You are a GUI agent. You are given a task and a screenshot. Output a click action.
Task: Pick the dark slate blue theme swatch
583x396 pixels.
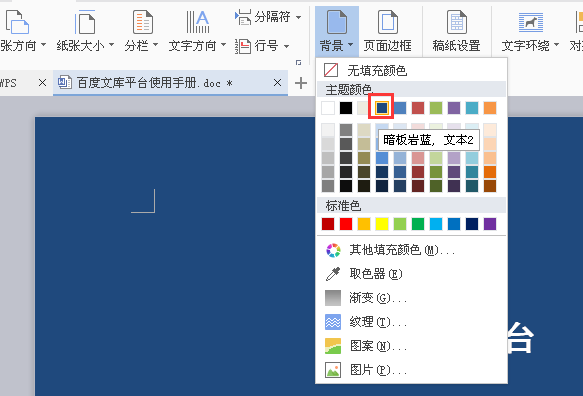click(x=381, y=108)
